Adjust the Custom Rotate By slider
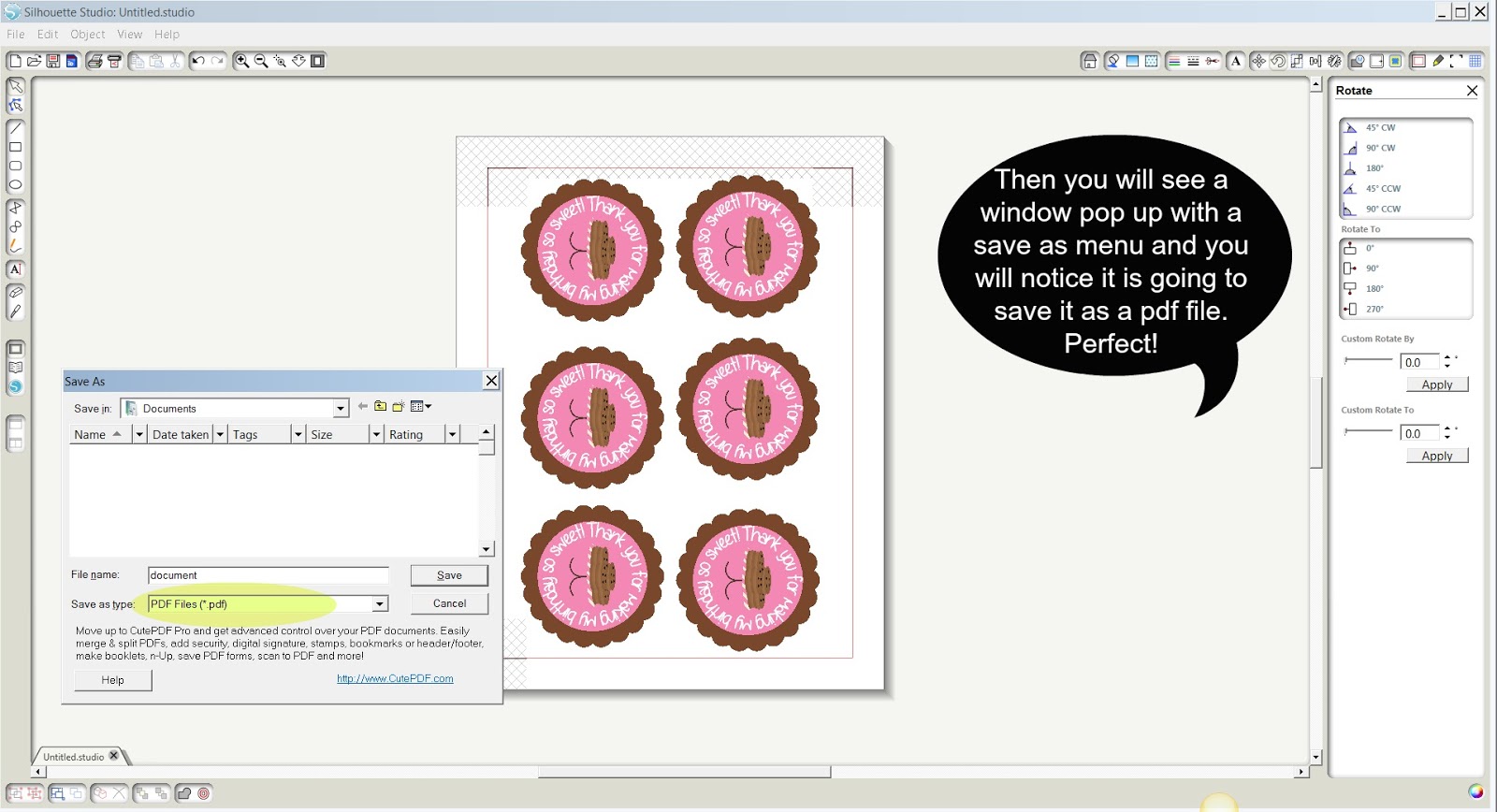The image size is (1497, 812). [x=1368, y=360]
